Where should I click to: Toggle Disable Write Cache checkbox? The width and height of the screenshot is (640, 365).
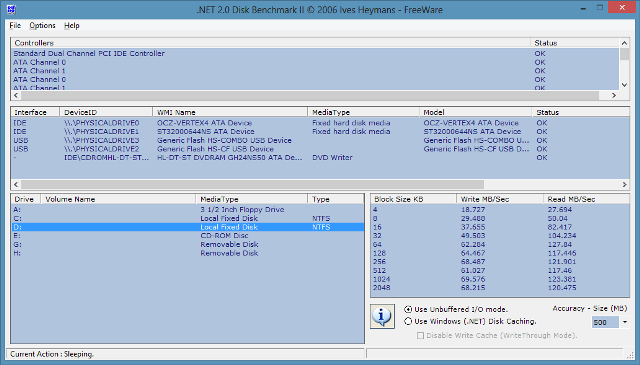point(420,335)
